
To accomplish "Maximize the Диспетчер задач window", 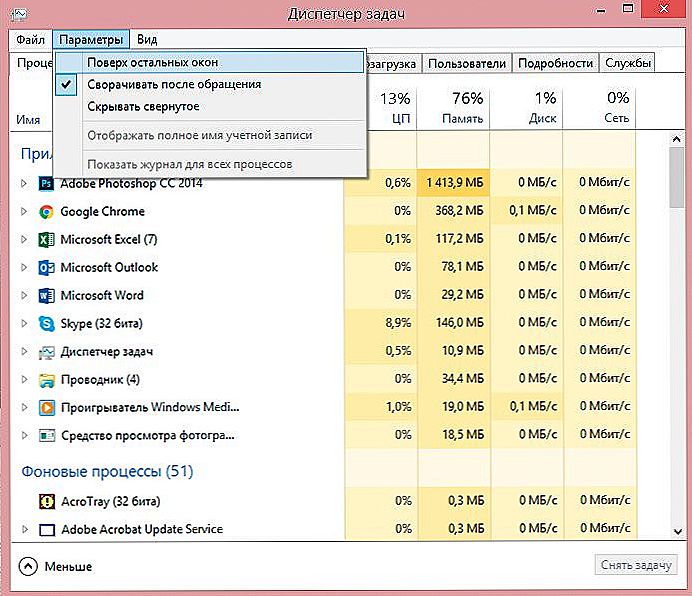I will click(x=628, y=9).
